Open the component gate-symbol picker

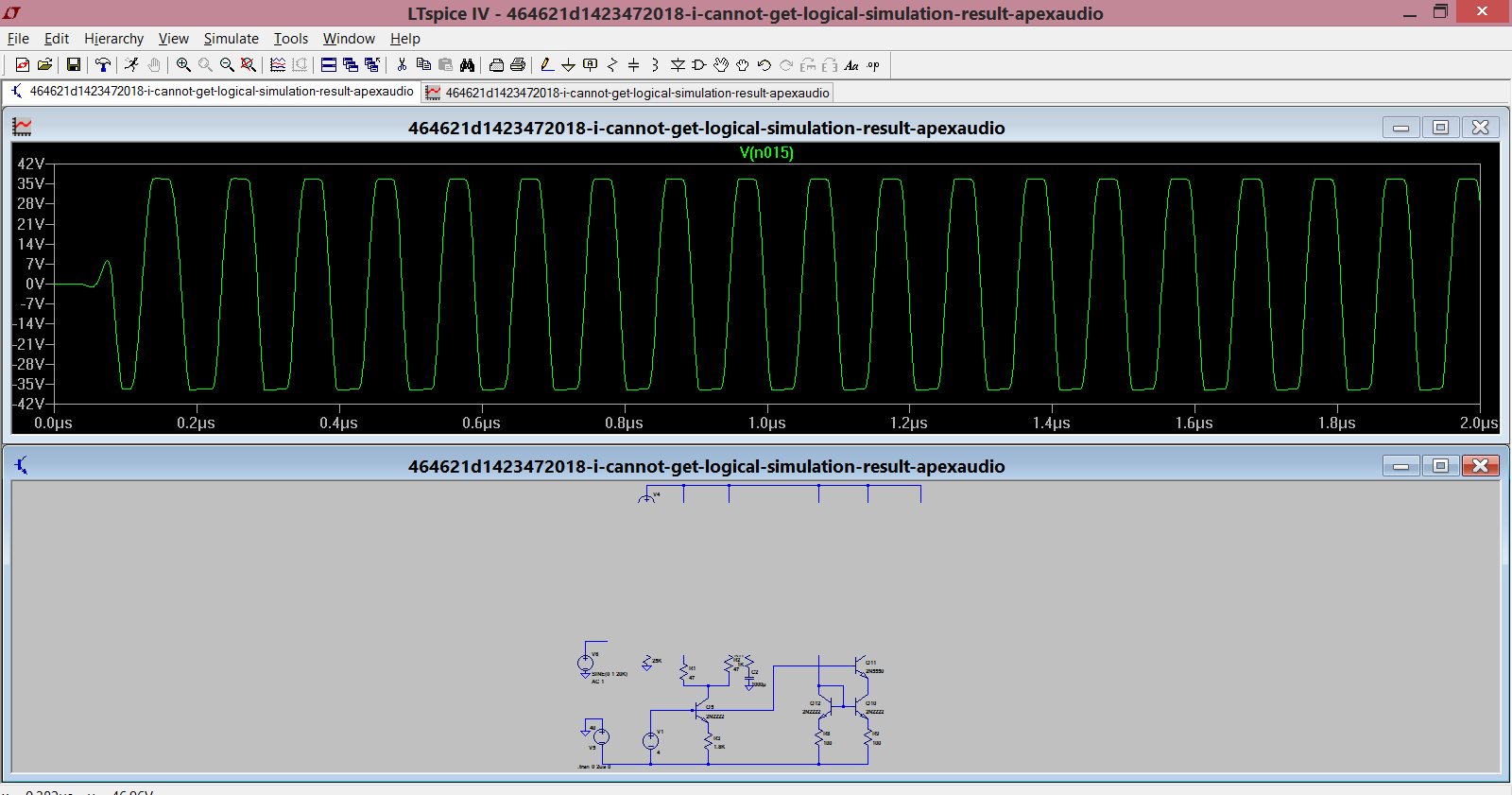(699, 65)
